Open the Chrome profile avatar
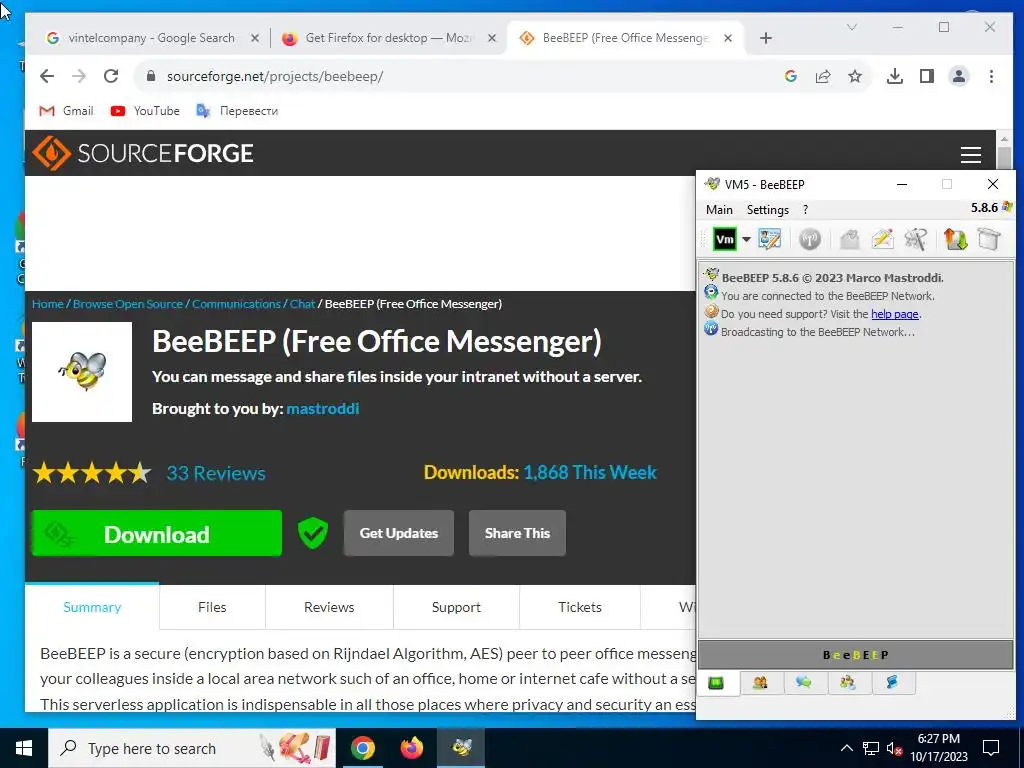 (x=959, y=76)
